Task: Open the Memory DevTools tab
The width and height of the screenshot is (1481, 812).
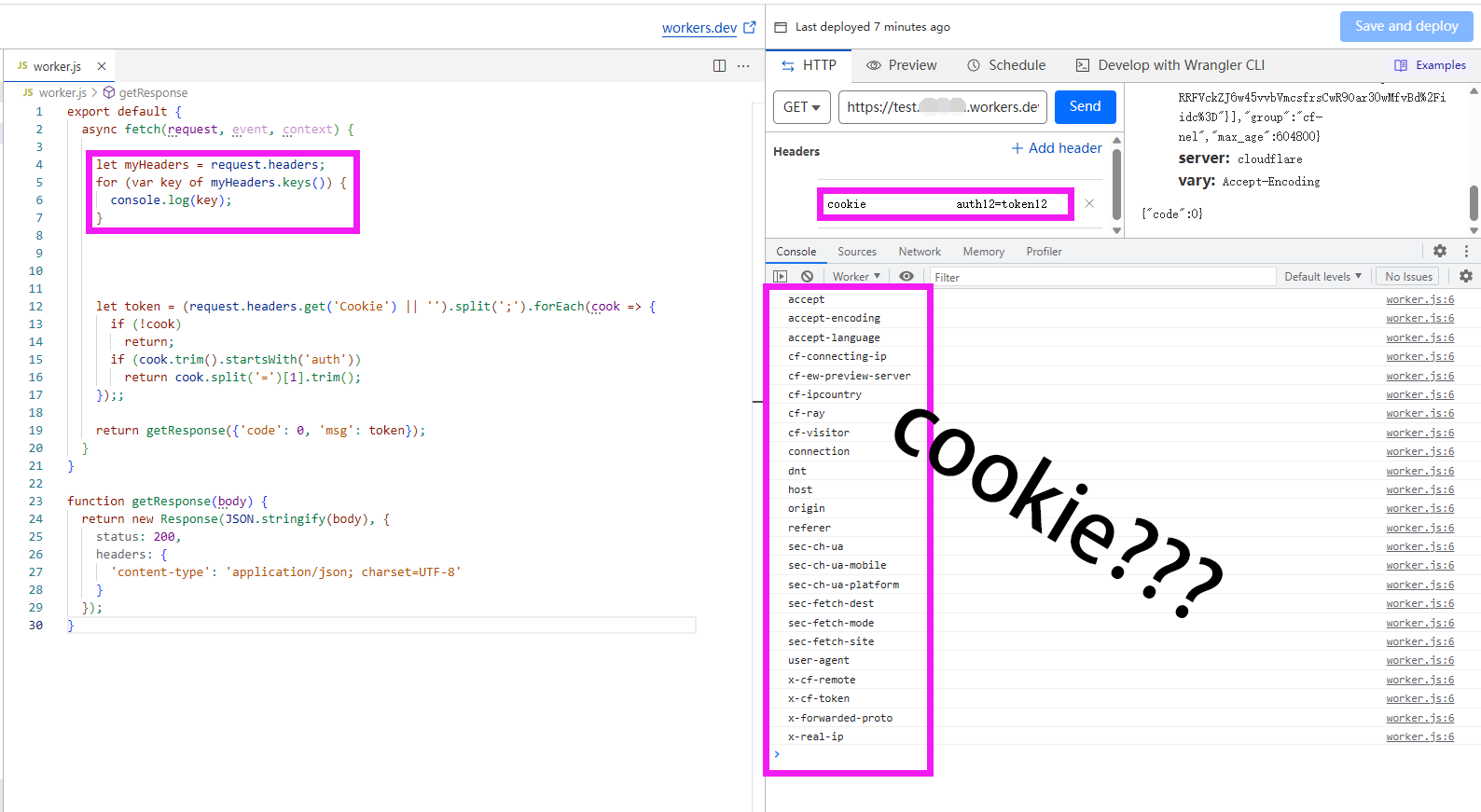Action: 984,252
